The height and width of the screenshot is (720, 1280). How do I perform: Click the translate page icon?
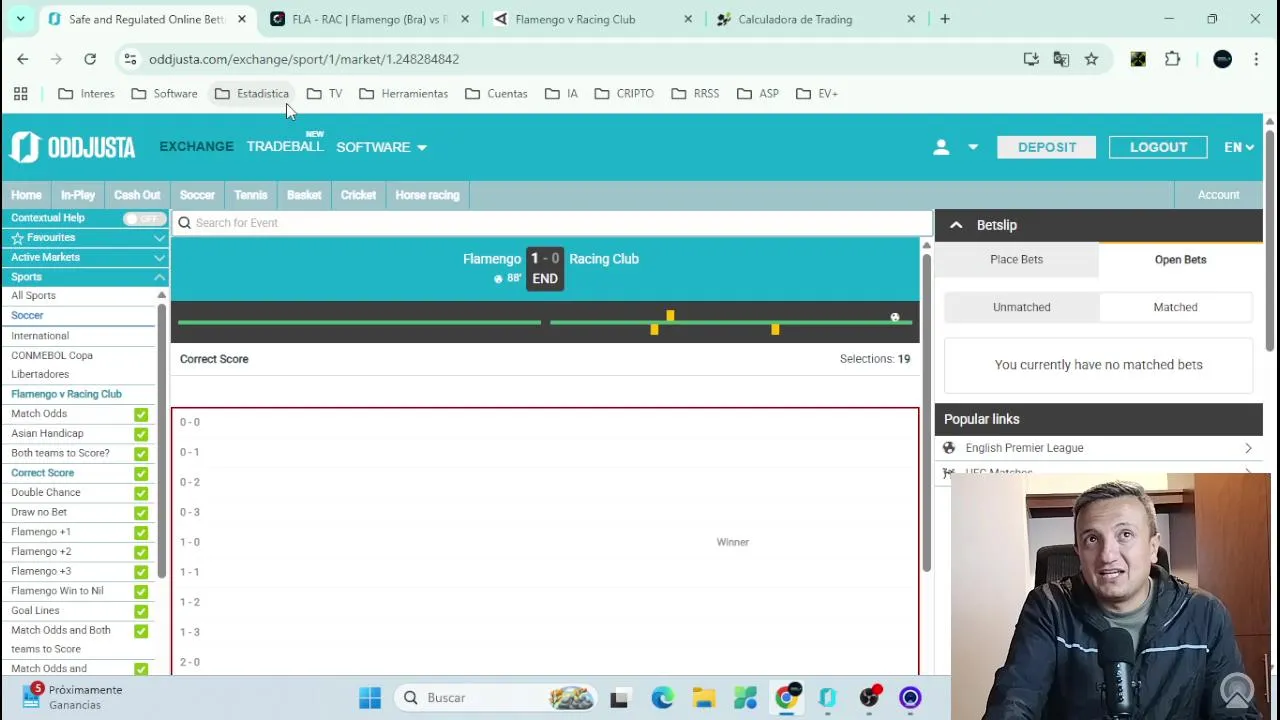coord(1061,59)
